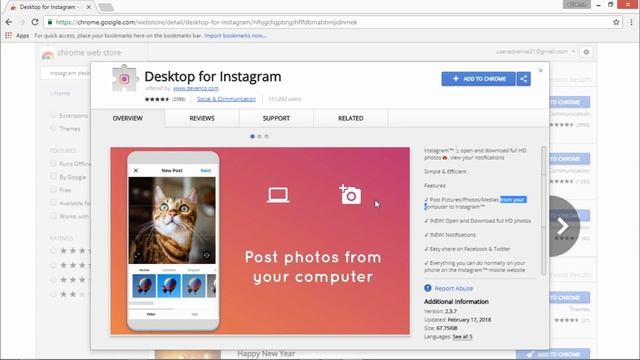
Task: Click the Additional Information heading
Action: 456,302
